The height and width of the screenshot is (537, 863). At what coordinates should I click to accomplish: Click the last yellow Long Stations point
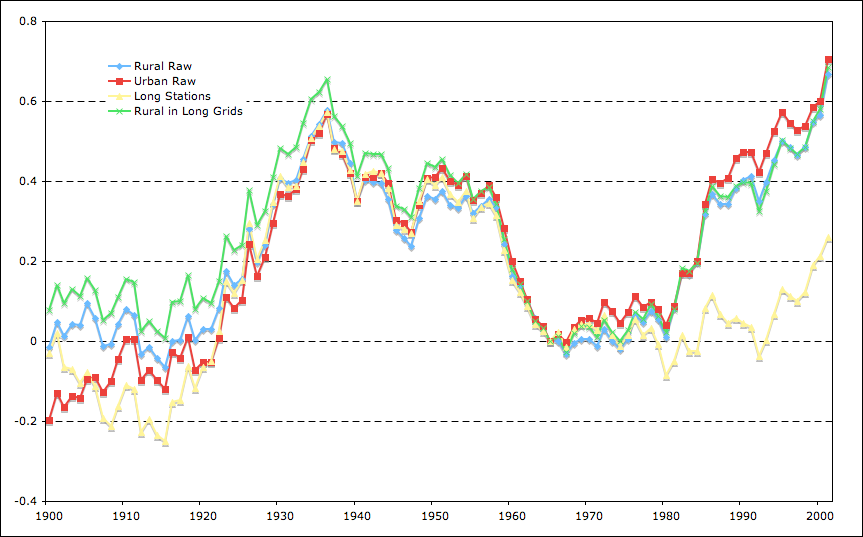tap(828, 238)
